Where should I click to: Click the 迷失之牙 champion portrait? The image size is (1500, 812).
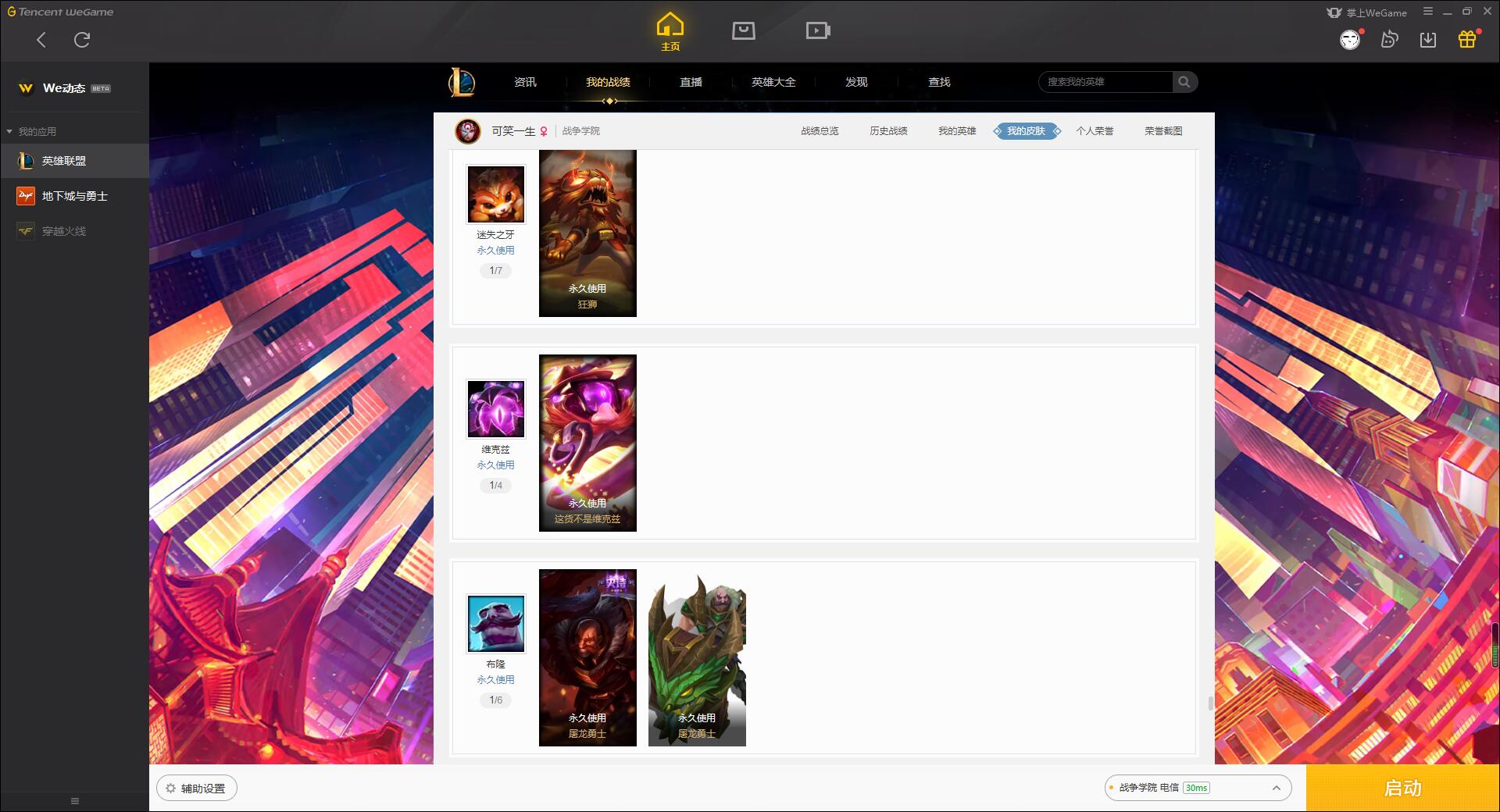tap(496, 194)
